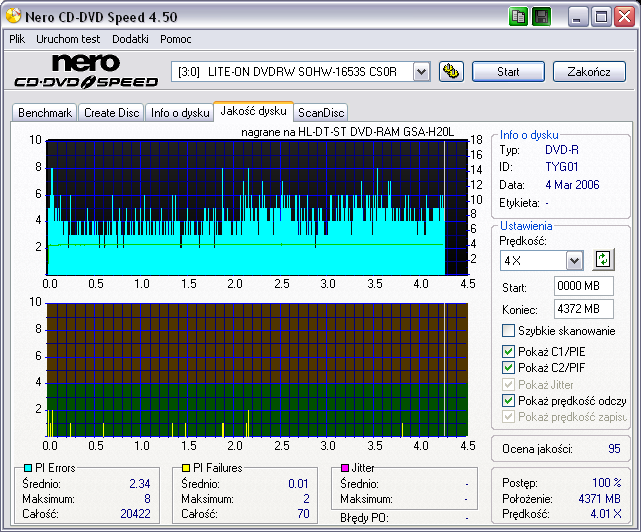This screenshot has height=532, width=641.
Task: Toggle Pokaż C2/PIF checkbox
Action: (x=508, y=368)
